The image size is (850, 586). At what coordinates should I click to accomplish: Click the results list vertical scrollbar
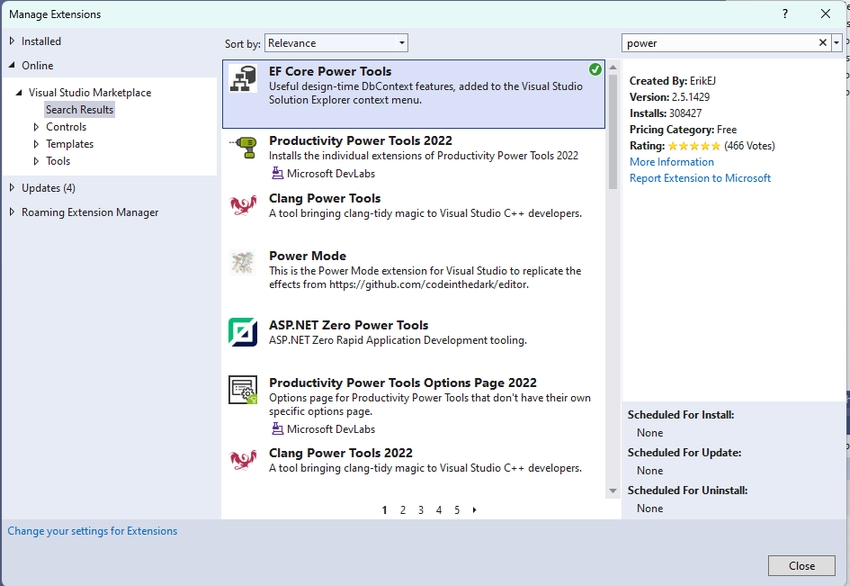coord(613,130)
